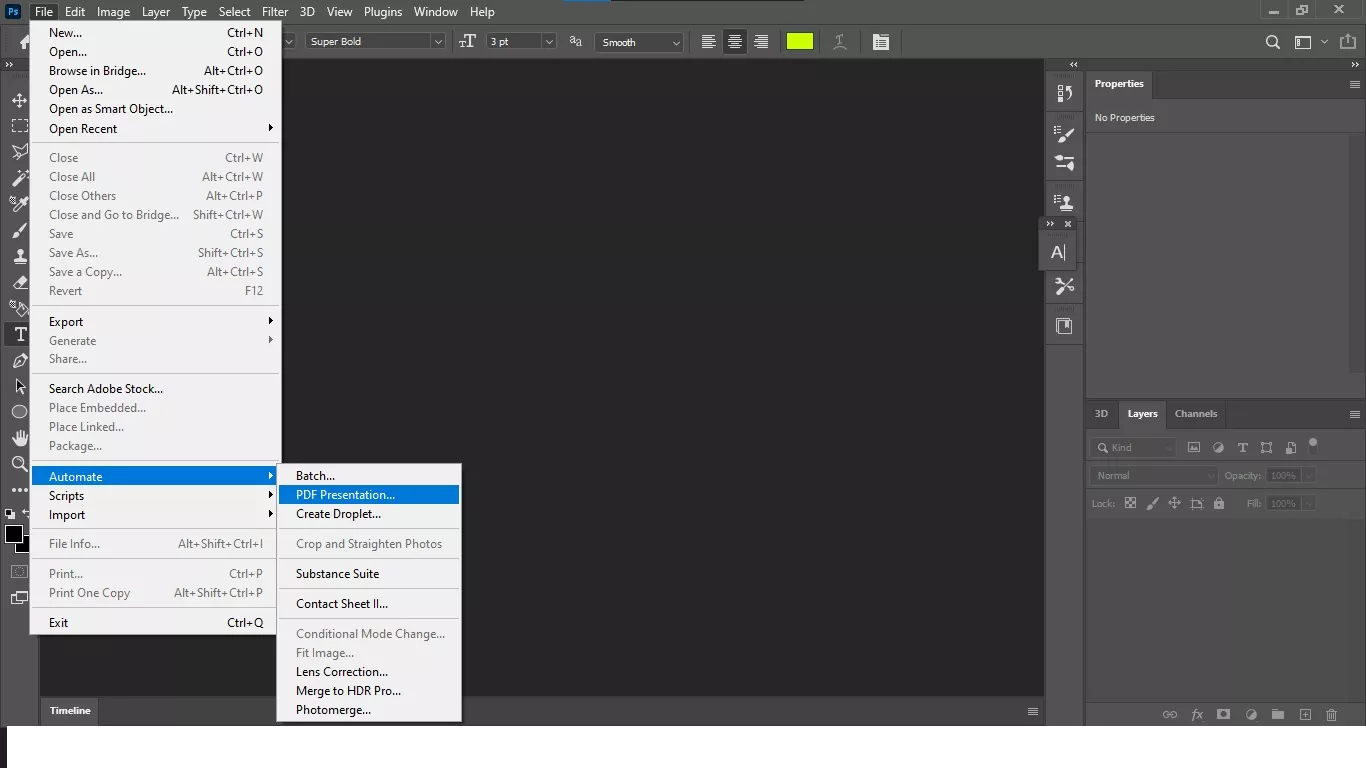Select the Polygonal Lasso tool
This screenshot has height=768, width=1366.
click(19, 152)
